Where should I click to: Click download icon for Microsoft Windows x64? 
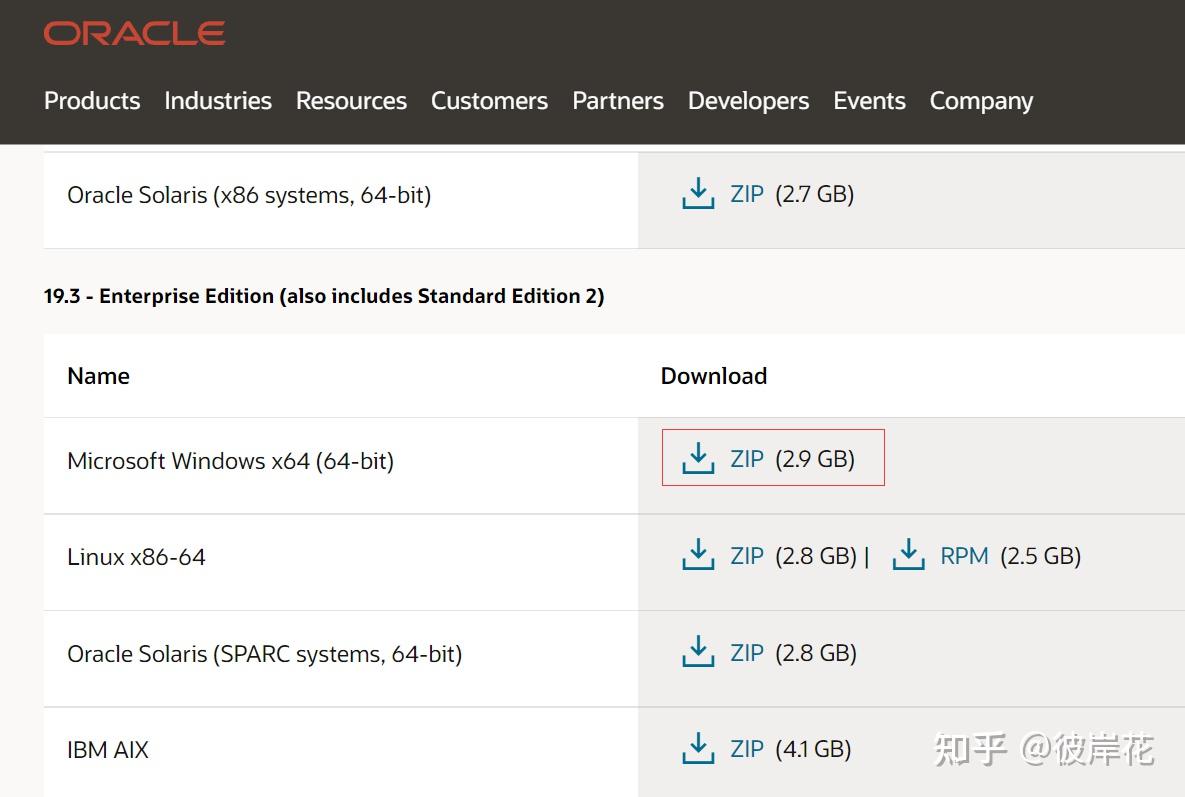[698, 459]
